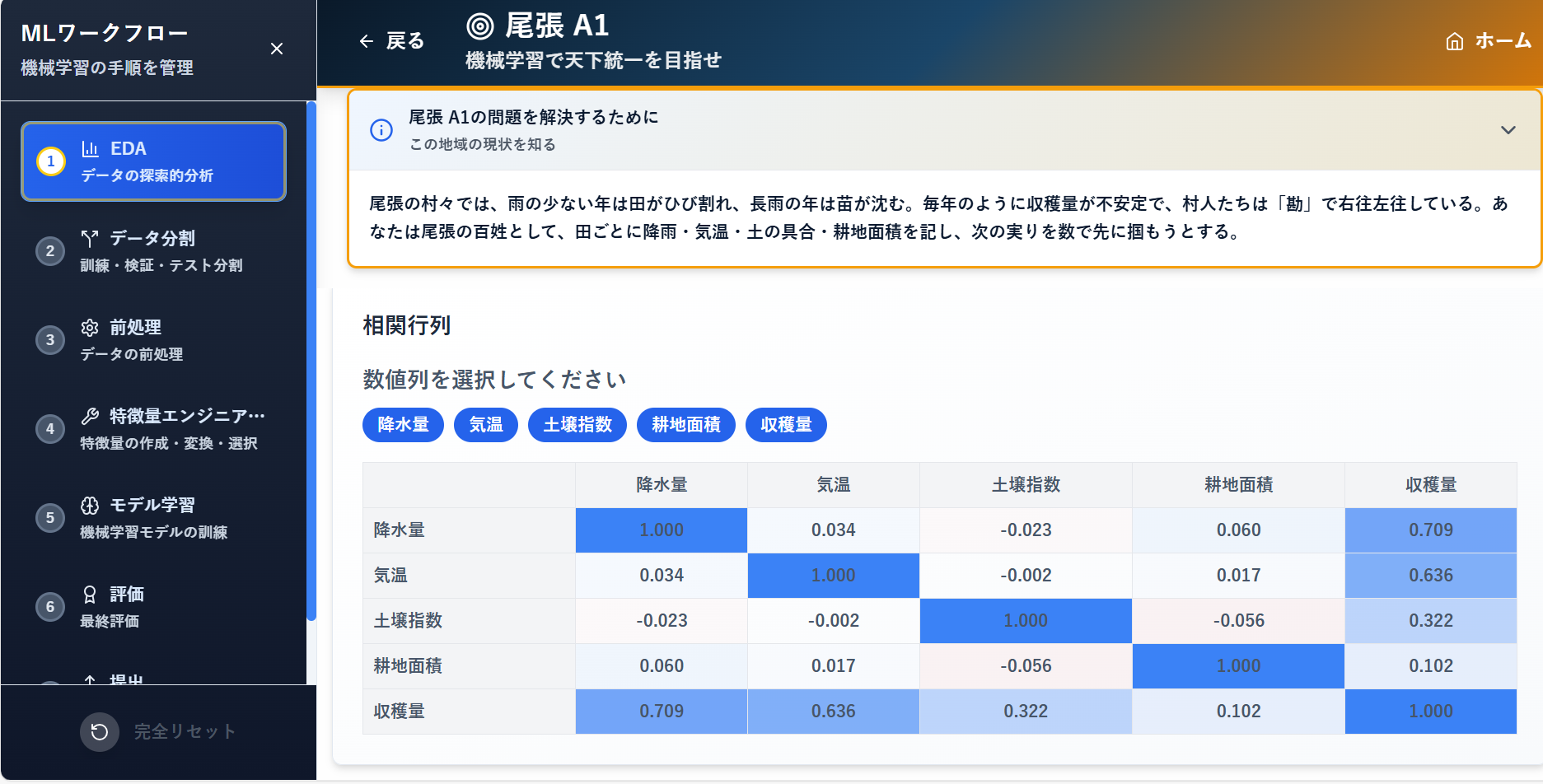Go to step 5 モデル学習
This screenshot has height=784, width=1543.
(x=154, y=518)
